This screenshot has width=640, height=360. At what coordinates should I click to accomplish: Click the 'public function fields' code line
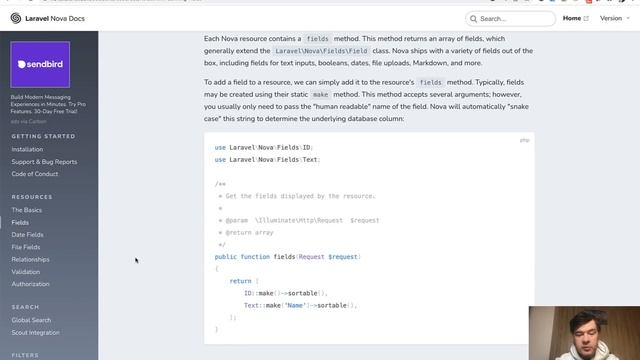click(x=288, y=257)
